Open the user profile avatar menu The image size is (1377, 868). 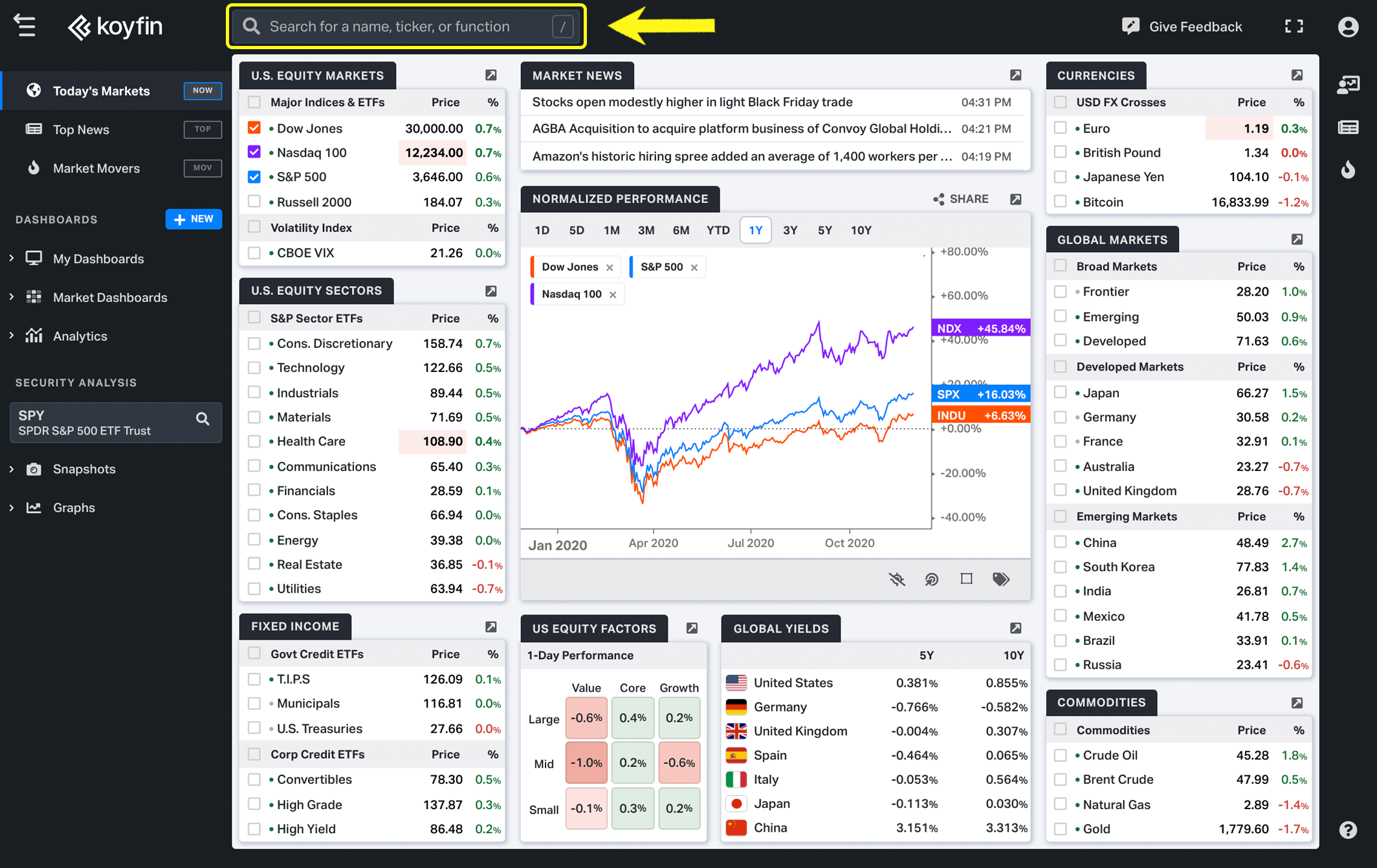tap(1349, 26)
